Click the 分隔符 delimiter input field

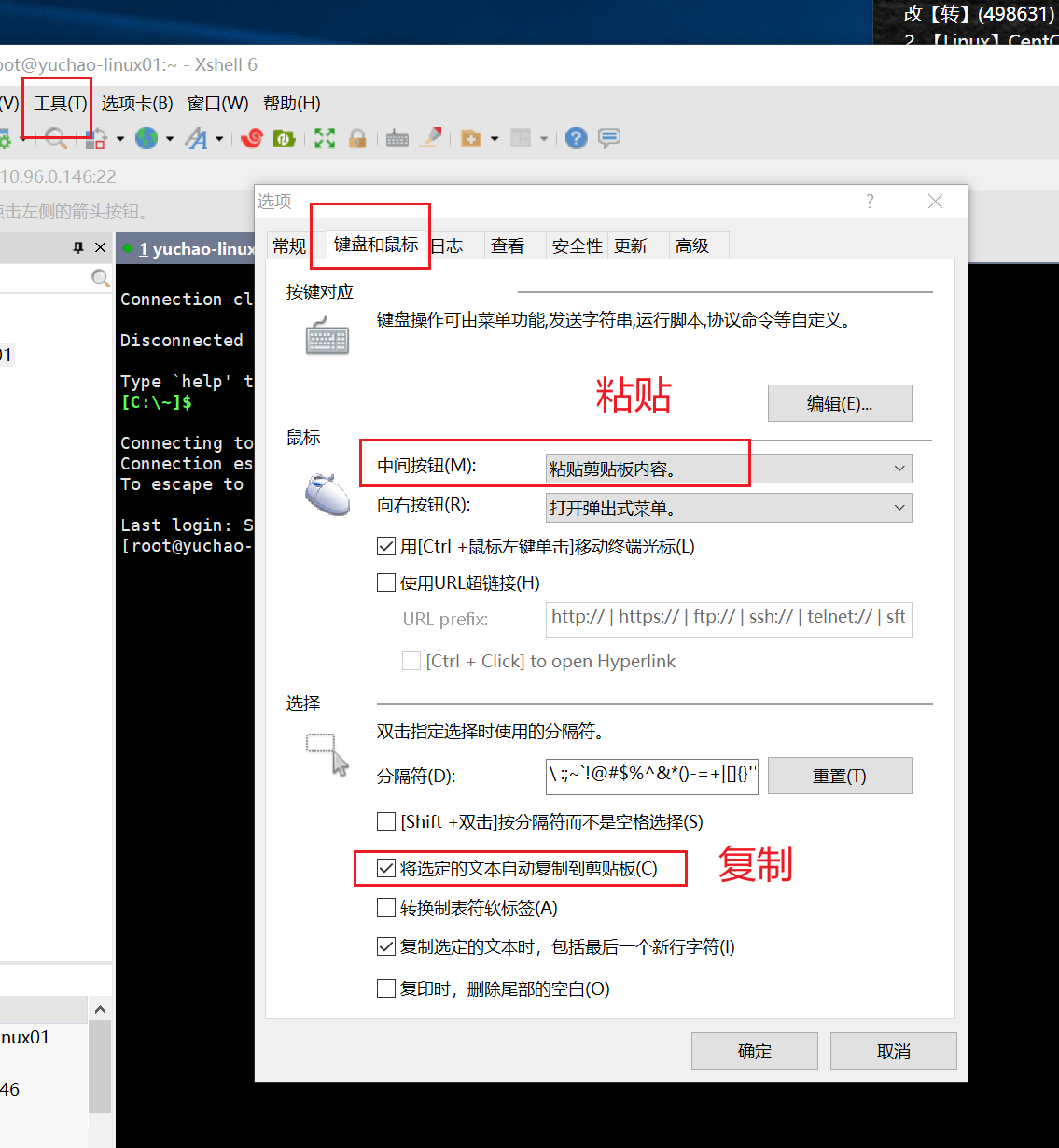pyautogui.click(x=651, y=776)
